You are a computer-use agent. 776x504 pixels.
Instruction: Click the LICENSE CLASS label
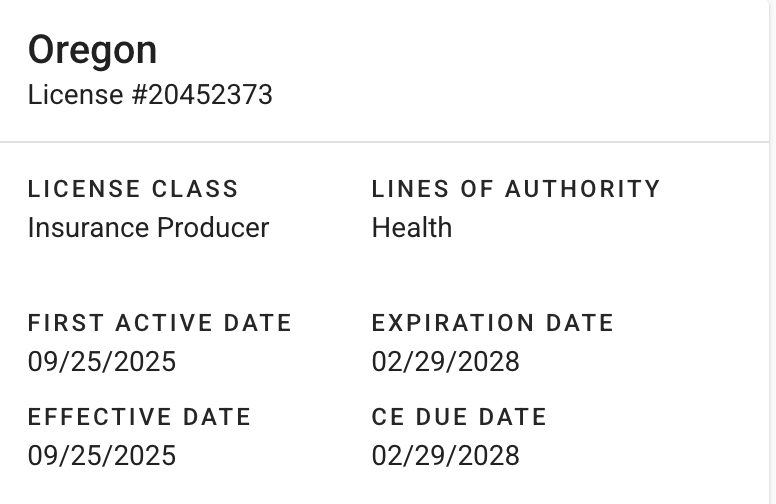[x=133, y=189]
